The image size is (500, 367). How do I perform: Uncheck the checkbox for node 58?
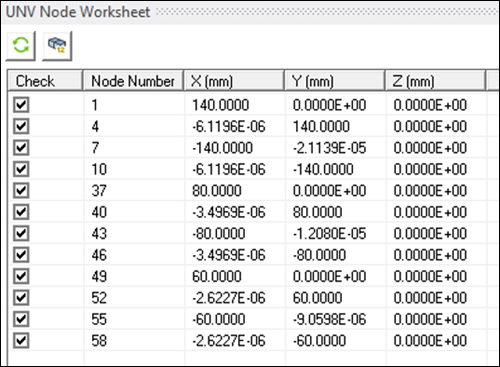pos(21,341)
